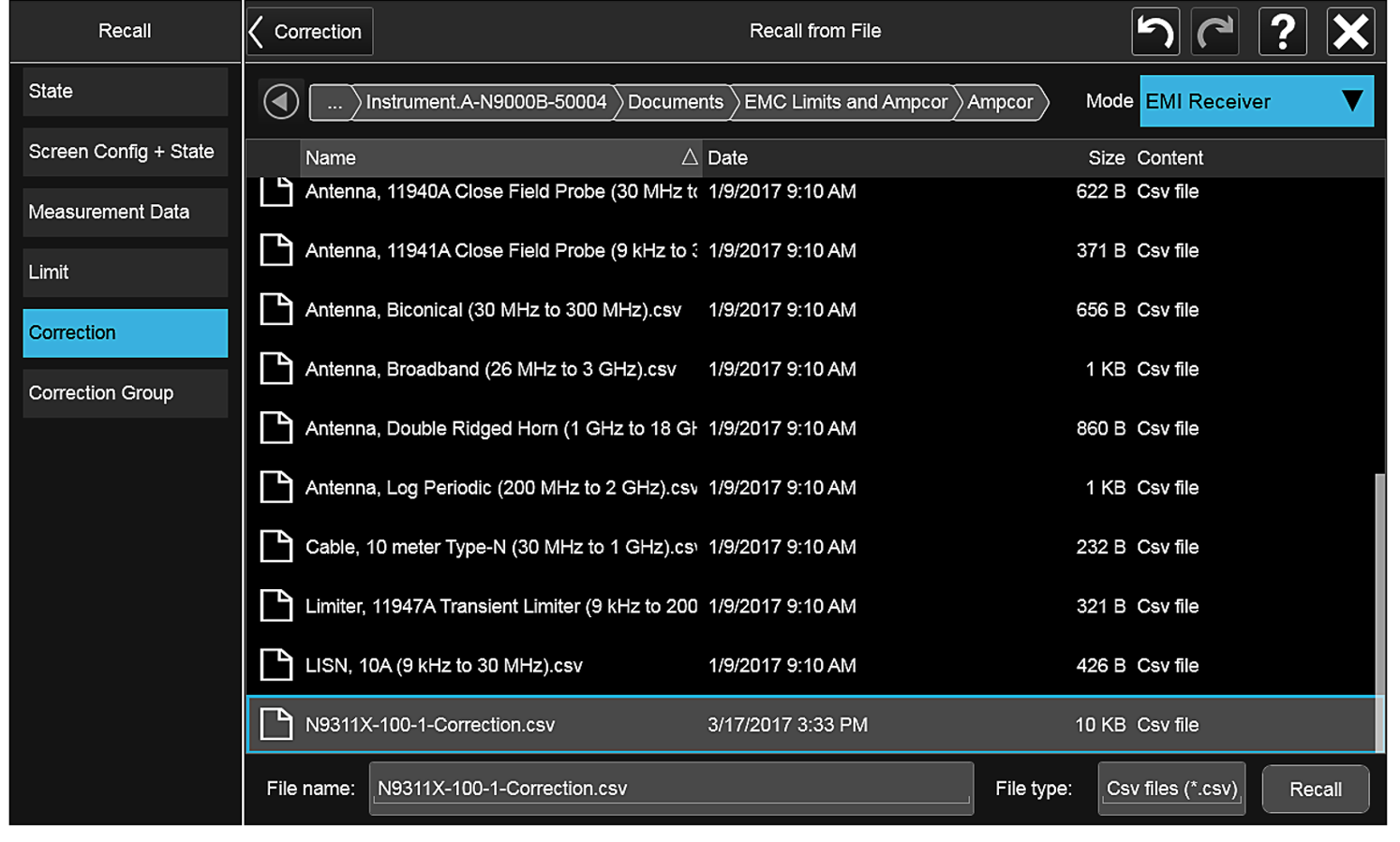
Task: Click the 232 B size cell
Action: (1101, 547)
